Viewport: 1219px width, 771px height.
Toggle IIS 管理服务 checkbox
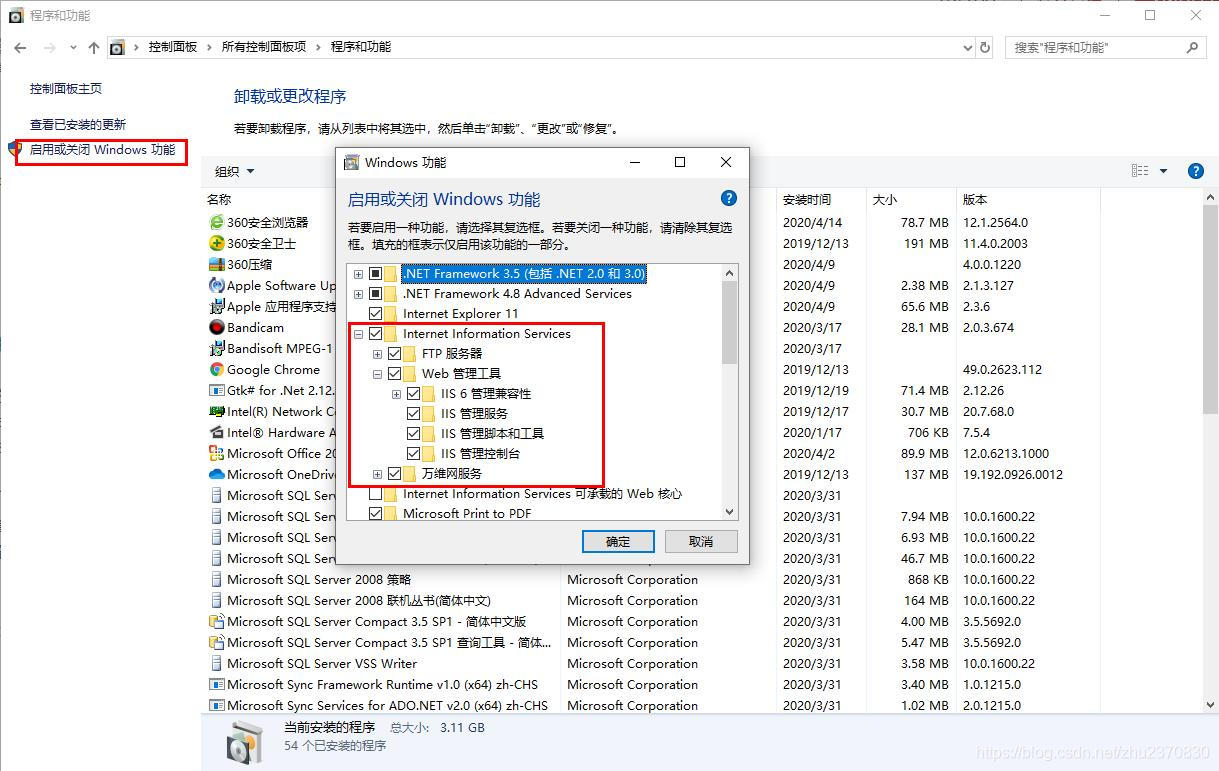click(414, 413)
